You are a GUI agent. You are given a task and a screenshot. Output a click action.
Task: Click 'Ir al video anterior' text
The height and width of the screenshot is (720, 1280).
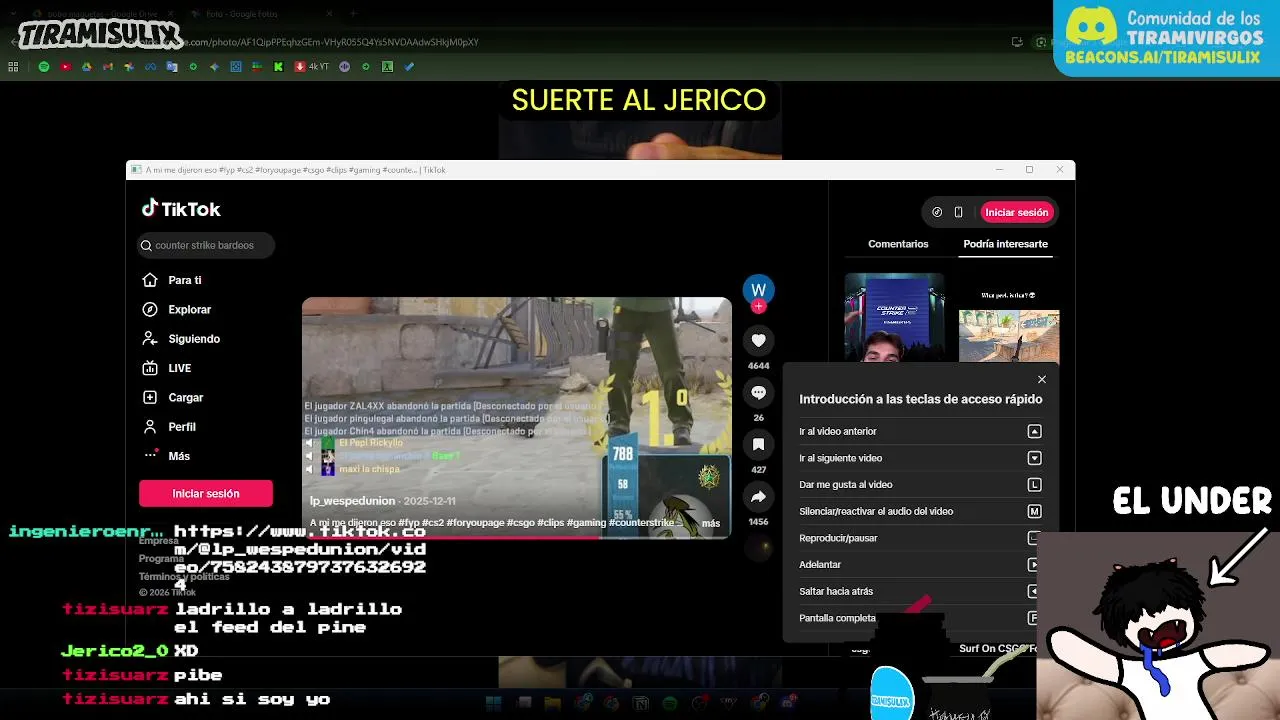pyautogui.click(x=837, y=431)
